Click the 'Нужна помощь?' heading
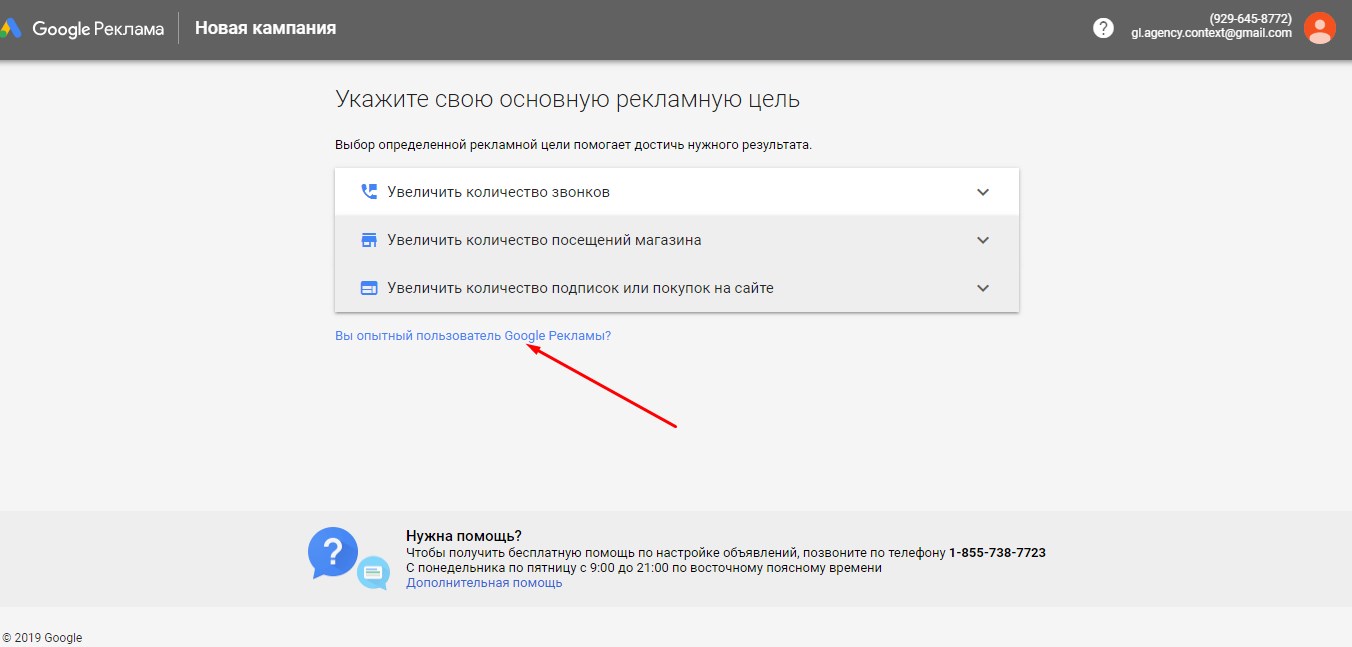 (464, 536)
